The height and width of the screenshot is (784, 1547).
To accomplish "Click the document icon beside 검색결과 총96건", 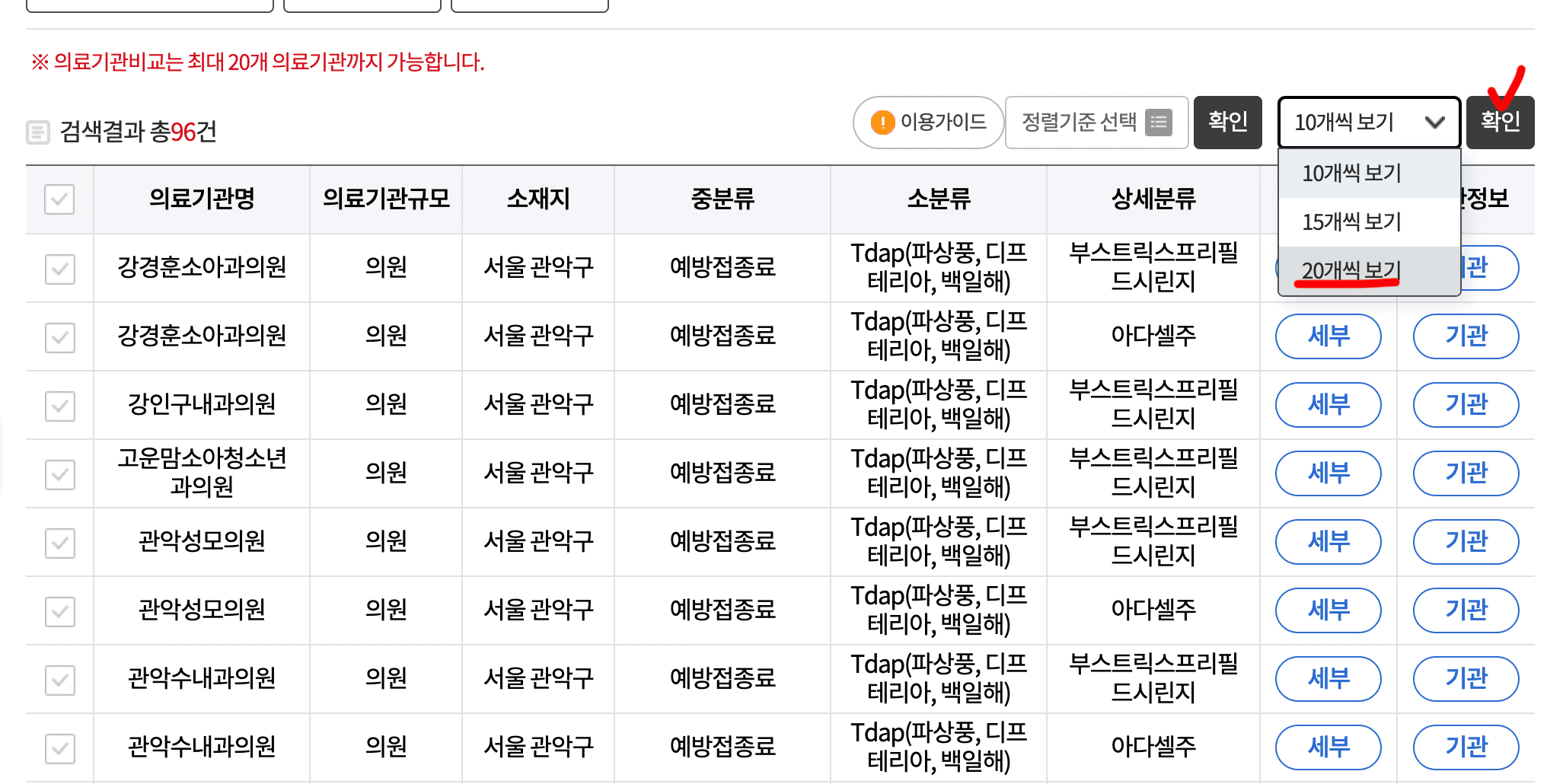I will pos(38,131).
